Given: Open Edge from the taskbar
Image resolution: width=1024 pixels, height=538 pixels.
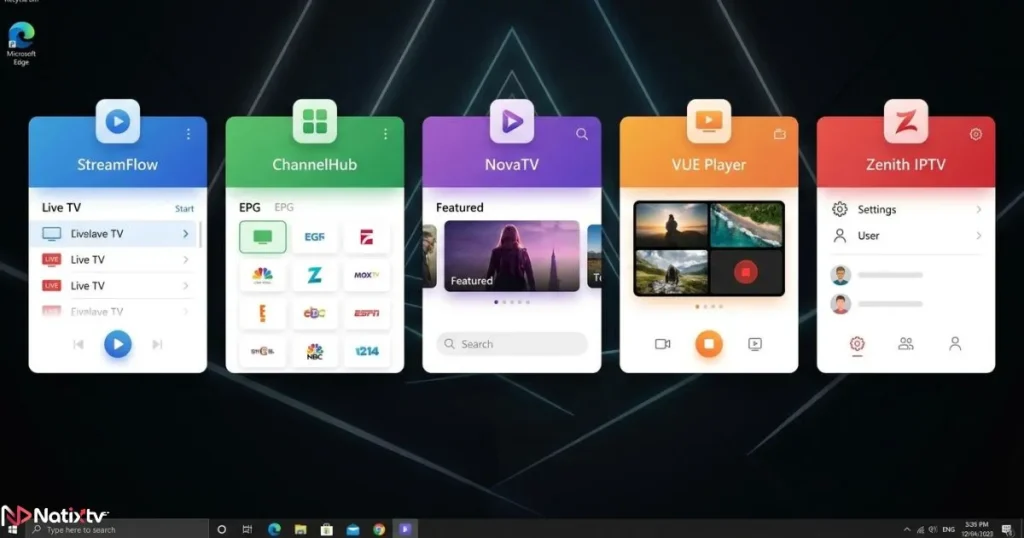Looking at the screenshot, I should pyautogui.click(x=274, y=530).
